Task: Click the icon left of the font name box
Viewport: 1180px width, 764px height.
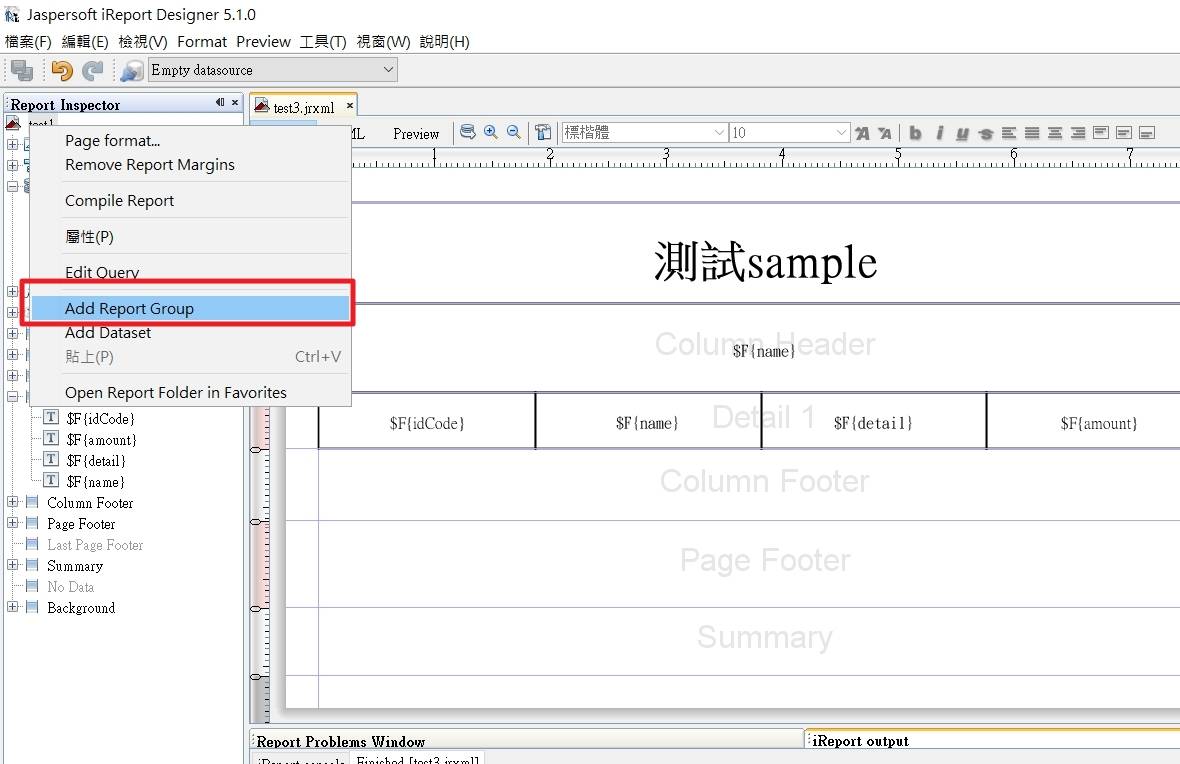Action: coord(543,132)
